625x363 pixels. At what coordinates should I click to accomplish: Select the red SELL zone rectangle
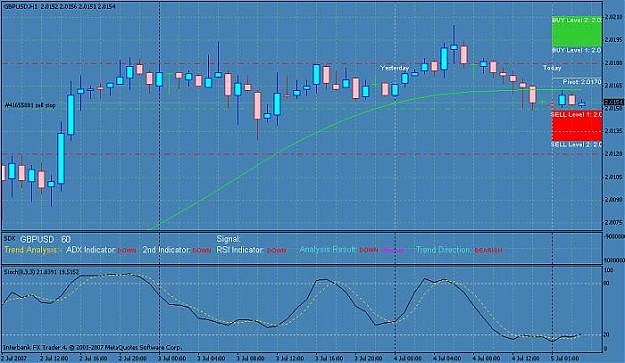(576, 126)
